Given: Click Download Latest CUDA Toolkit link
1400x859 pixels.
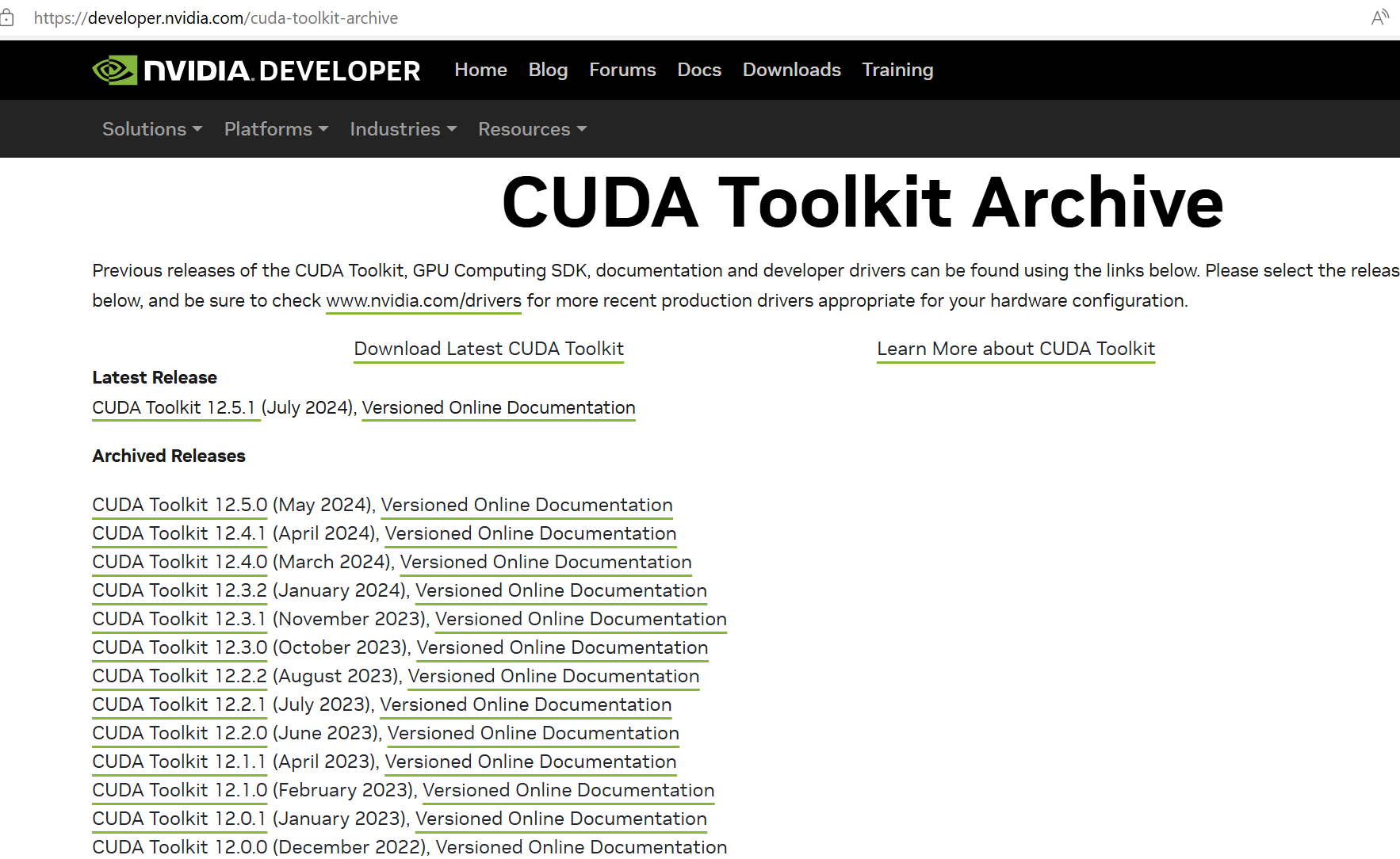Looking at the screenshot, I should tap(488, 349).
